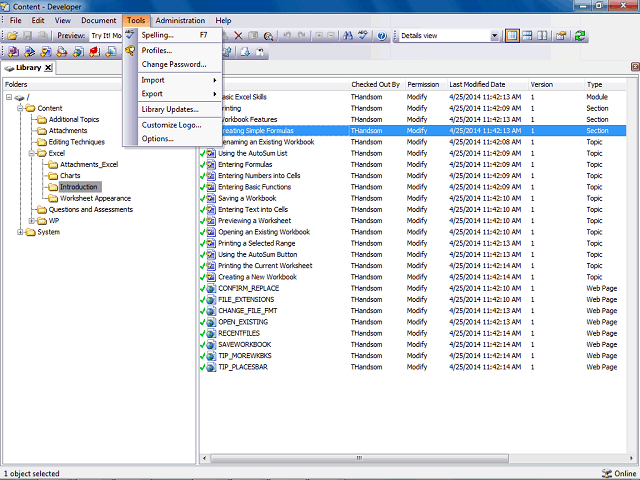The width and height of the screenshot is (640, 480).
Task: Toggle the single-pane library layout button
Action: (x=512, y=36)
